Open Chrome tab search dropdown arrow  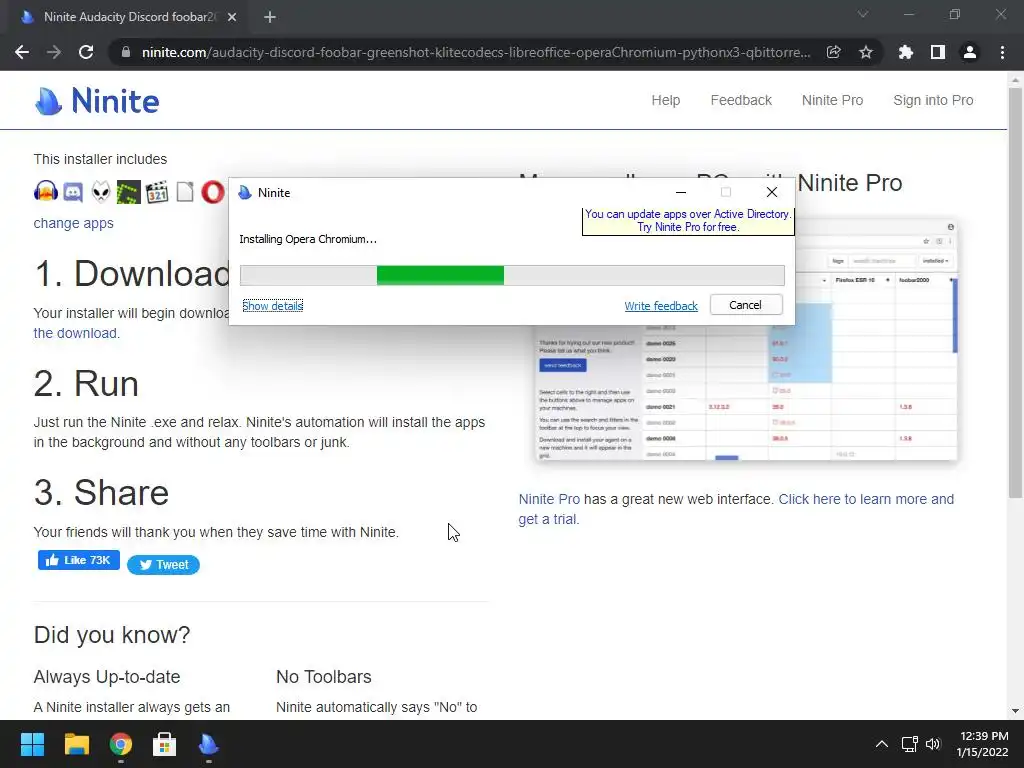[x=863, y=14]
